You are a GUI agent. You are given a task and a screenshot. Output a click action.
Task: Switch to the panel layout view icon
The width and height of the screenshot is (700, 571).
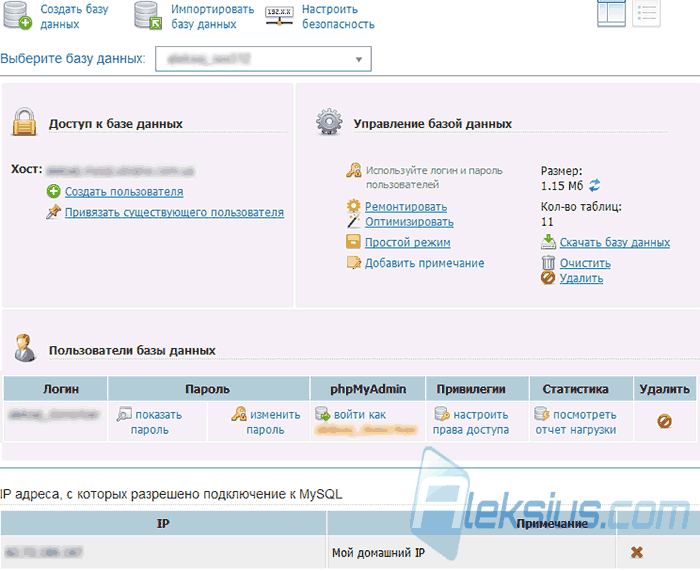611,14
